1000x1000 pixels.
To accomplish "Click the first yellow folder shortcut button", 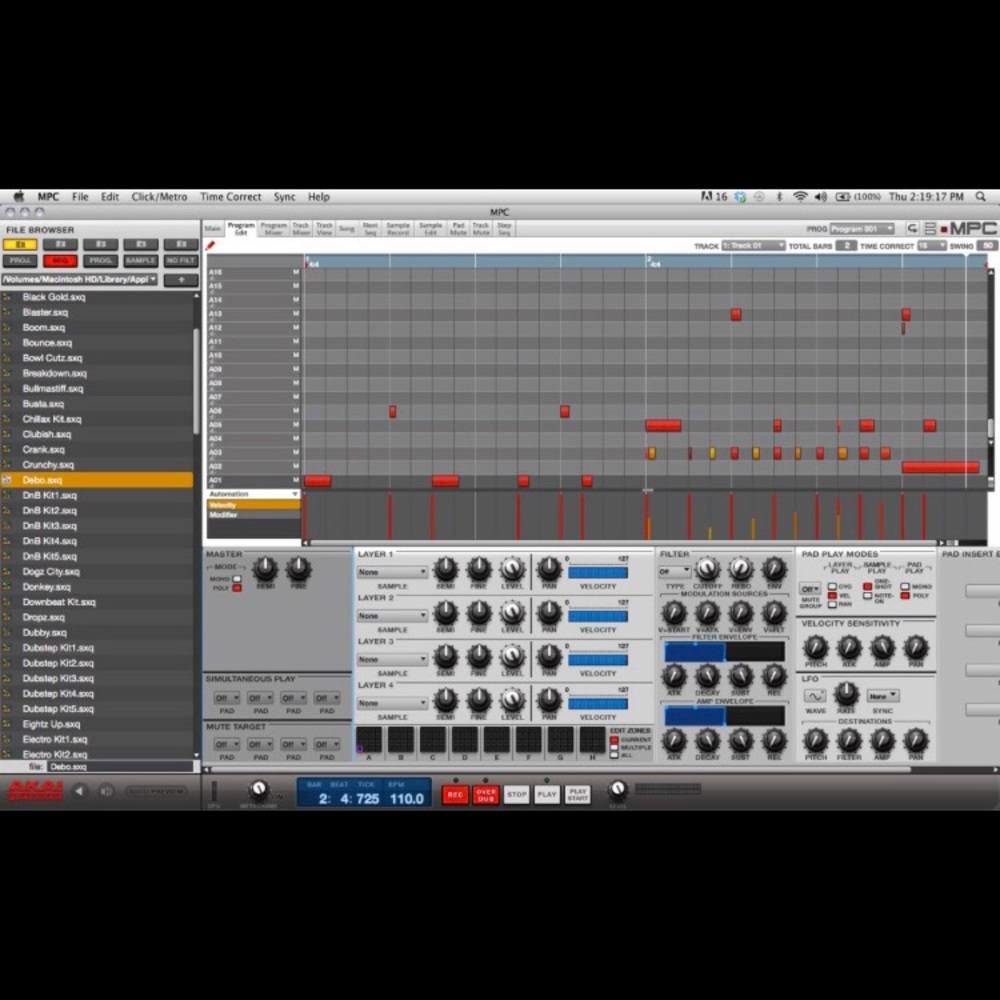I will (x=20, y=244).
